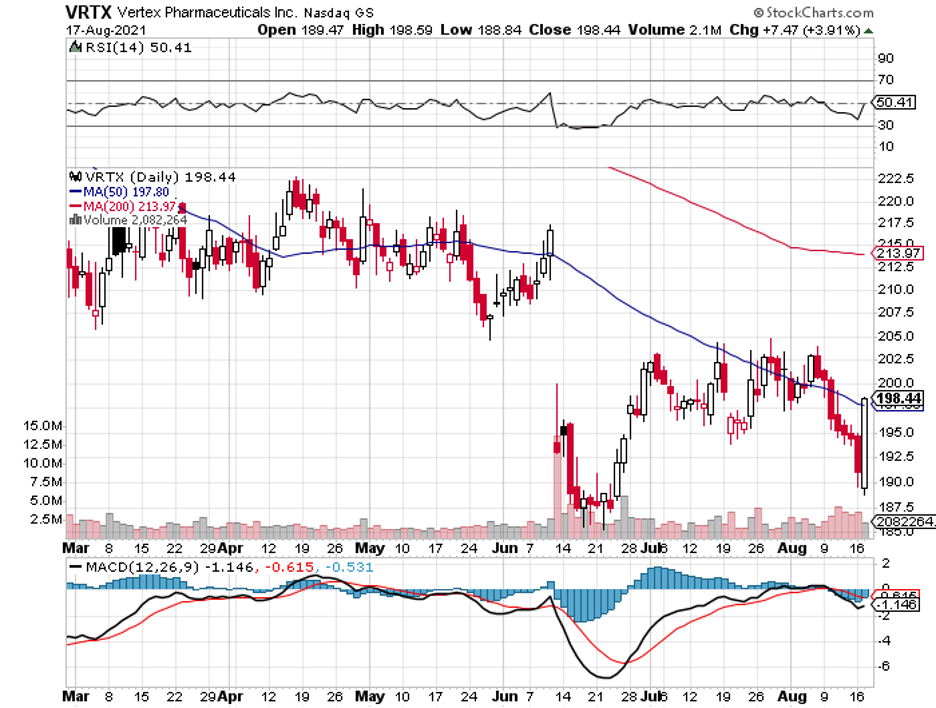Click the Vertex Pharmaceuticals Inc. company name

click(207, 13)
